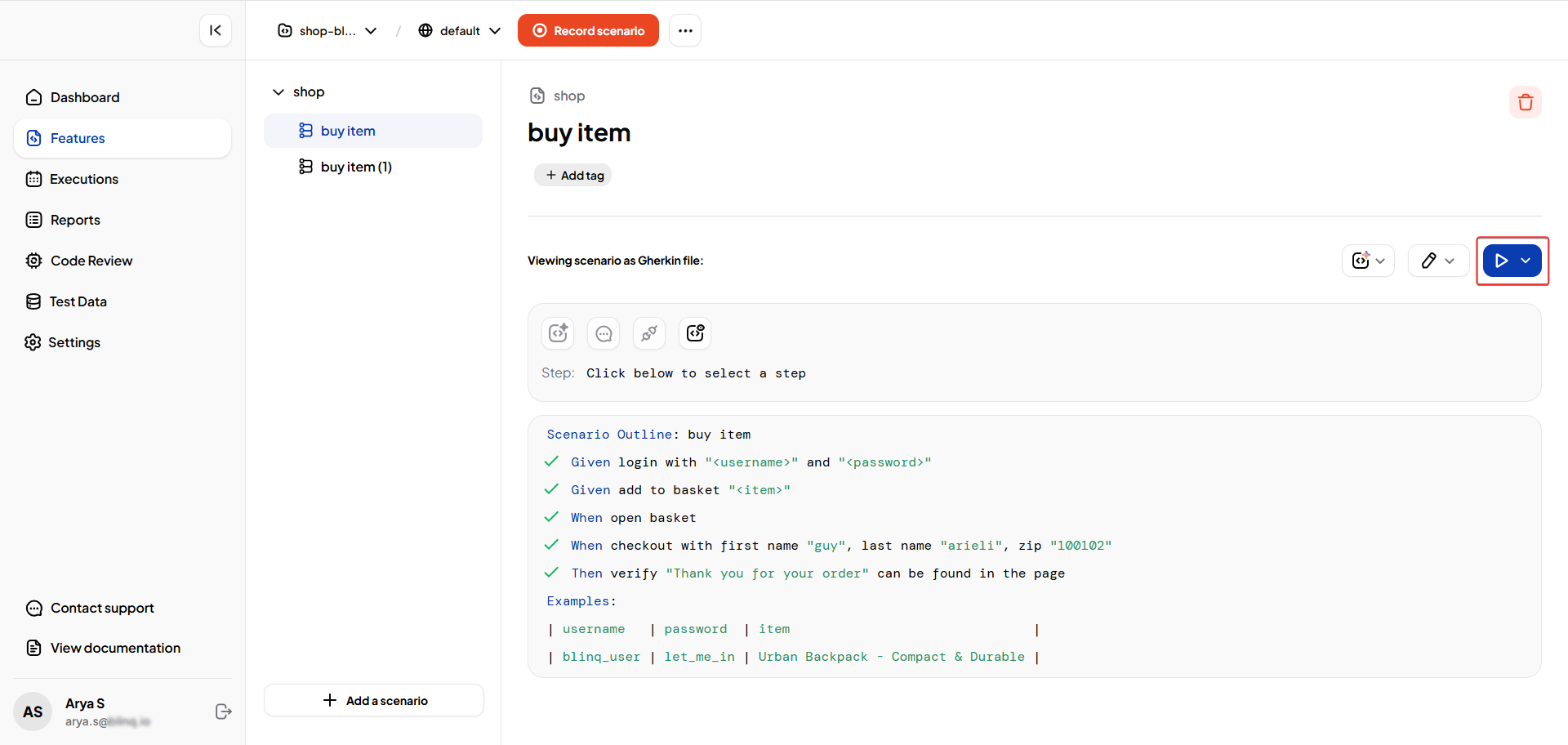The width and height of the screenshot is (1568, 745).
Task: Collapse the sidebar with the arrow icon
Action: click(x=216, y=30)
